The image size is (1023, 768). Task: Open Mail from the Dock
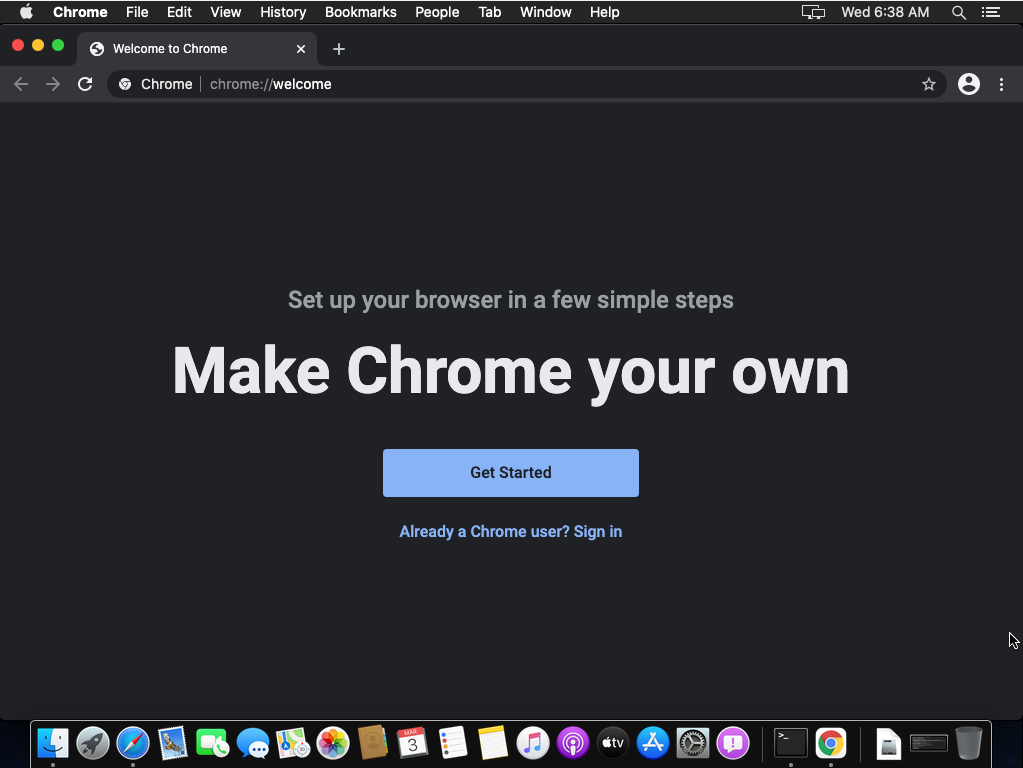pos(173,743)
